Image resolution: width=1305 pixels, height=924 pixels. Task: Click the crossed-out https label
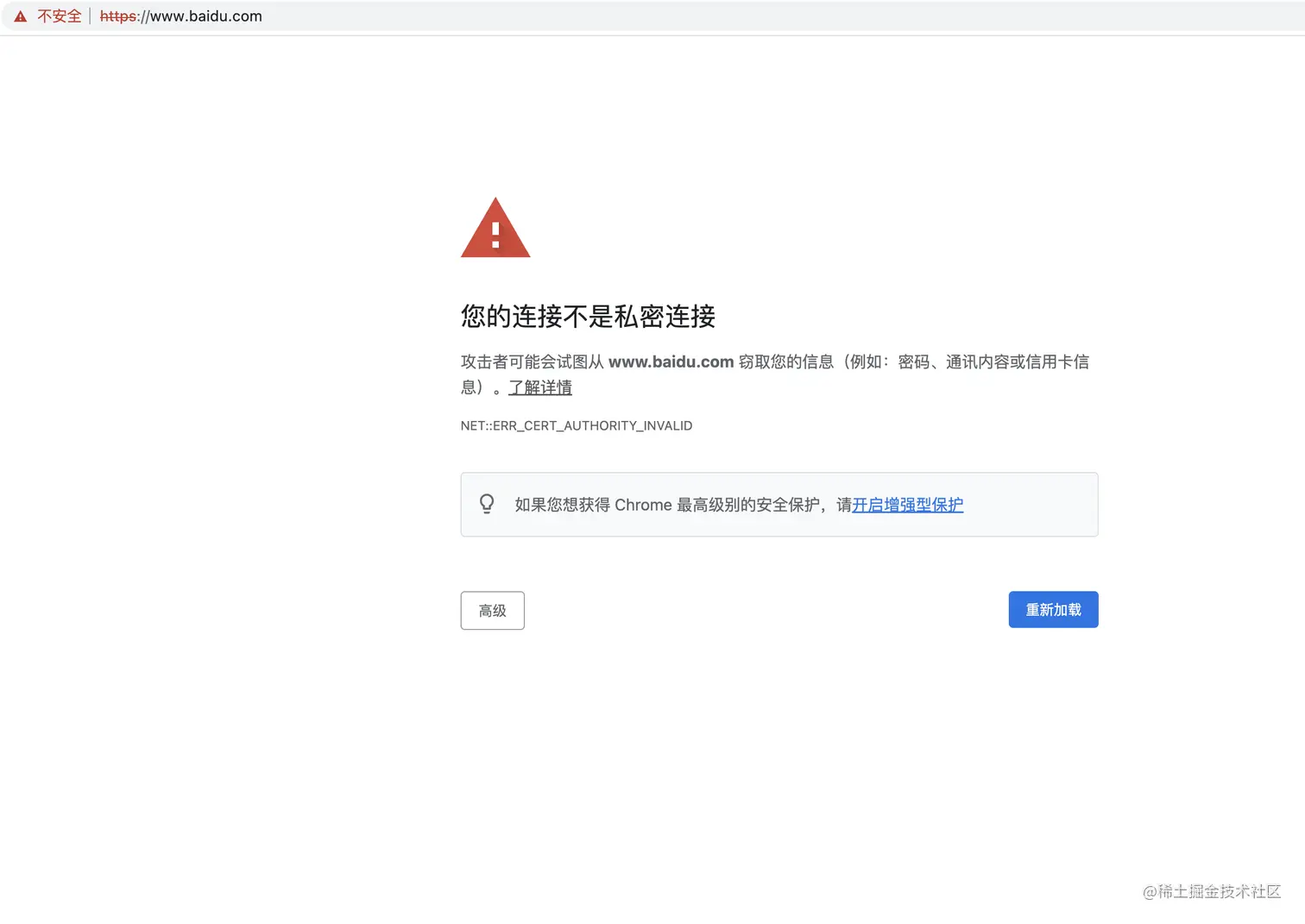pos(117,16)
